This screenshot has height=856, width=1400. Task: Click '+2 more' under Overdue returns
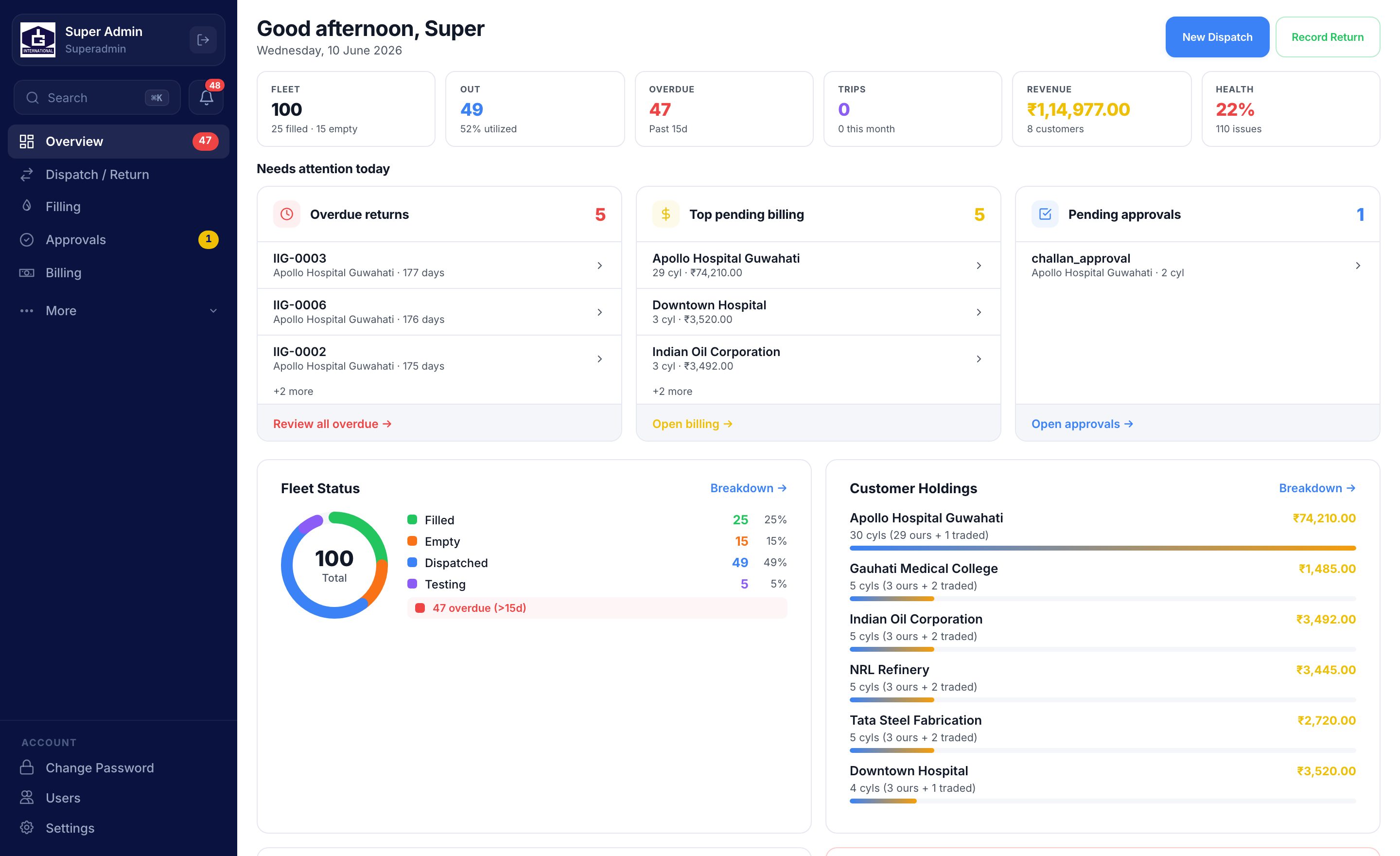tap(293, 392)
